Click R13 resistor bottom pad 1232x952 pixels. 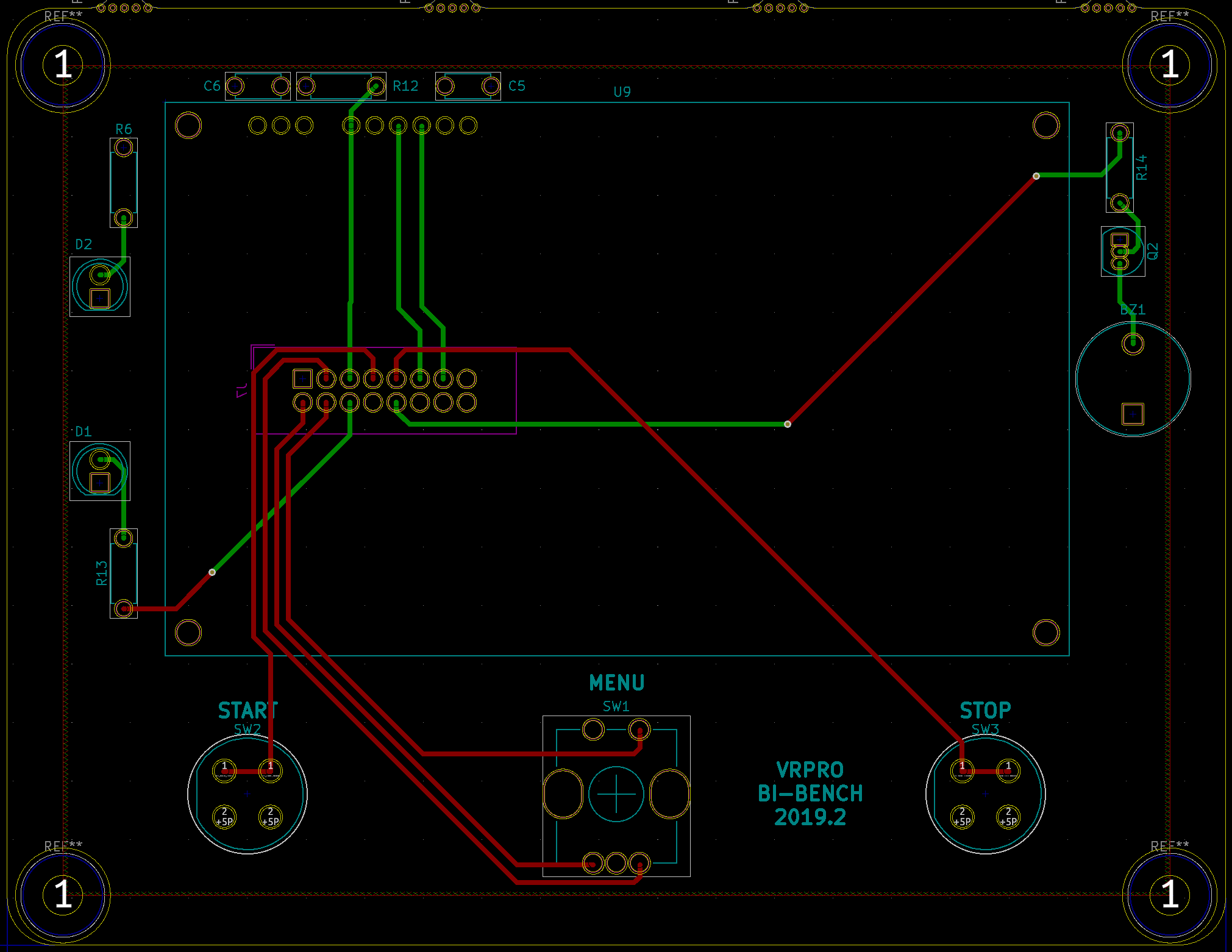(124, 608)
